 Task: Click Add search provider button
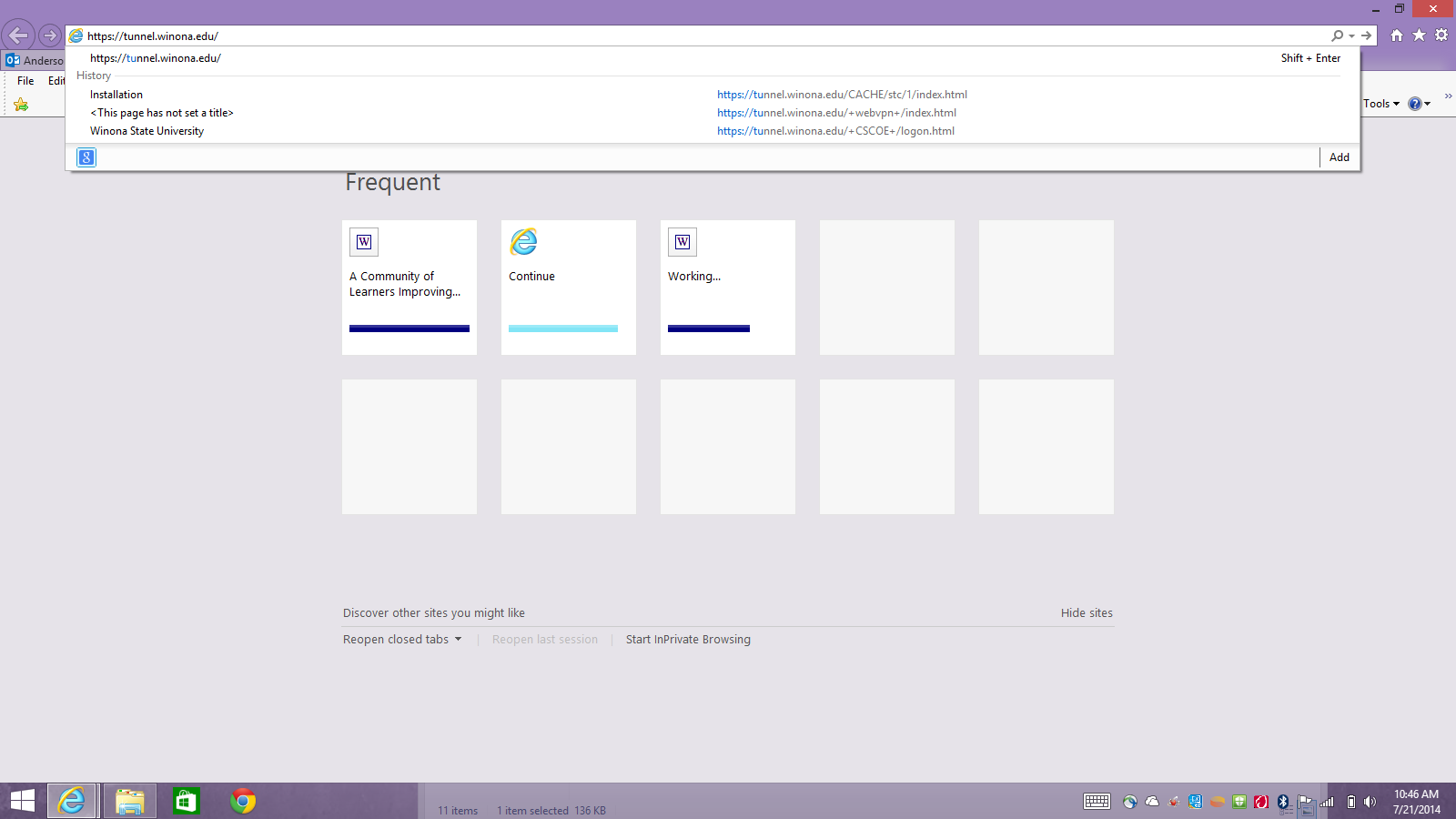1339,157
